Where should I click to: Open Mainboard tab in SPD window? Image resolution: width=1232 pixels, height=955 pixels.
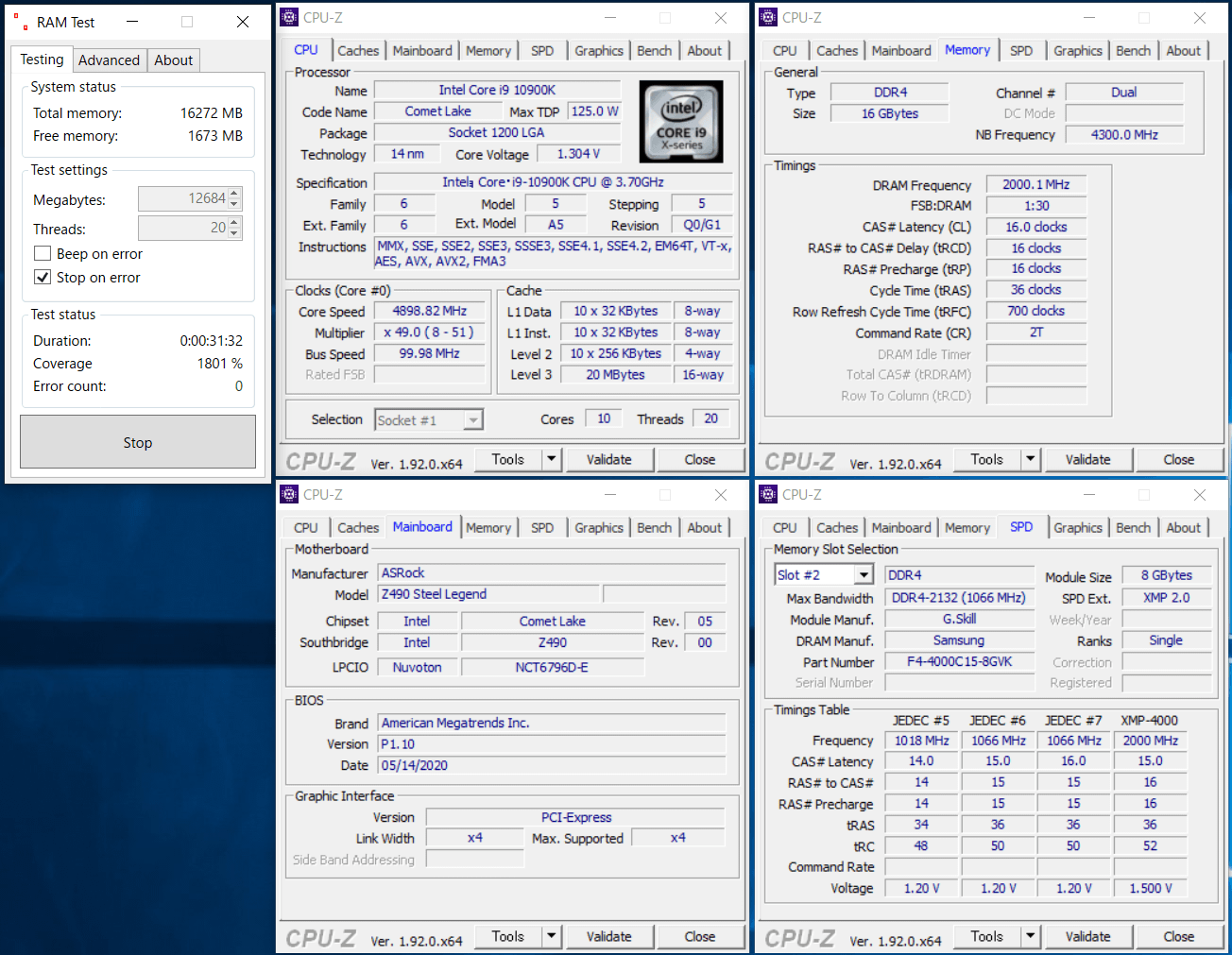pos(901,528)
